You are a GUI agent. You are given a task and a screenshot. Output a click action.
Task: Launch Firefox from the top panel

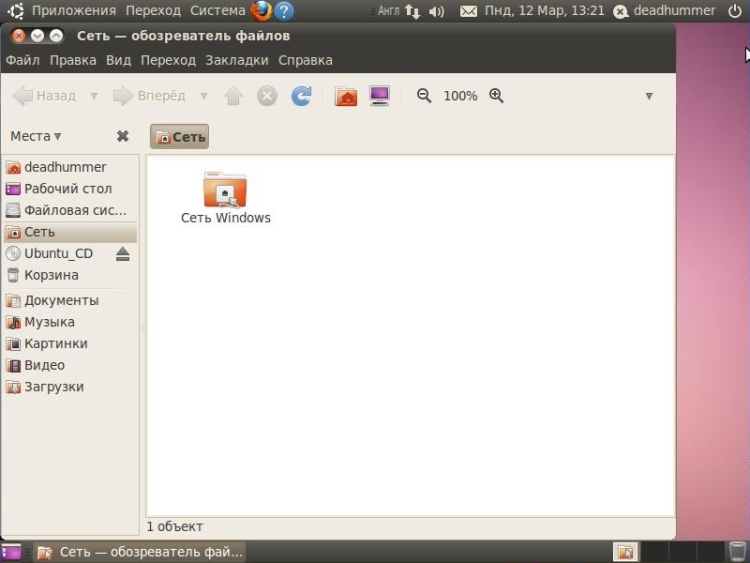(x=261, y=11)
